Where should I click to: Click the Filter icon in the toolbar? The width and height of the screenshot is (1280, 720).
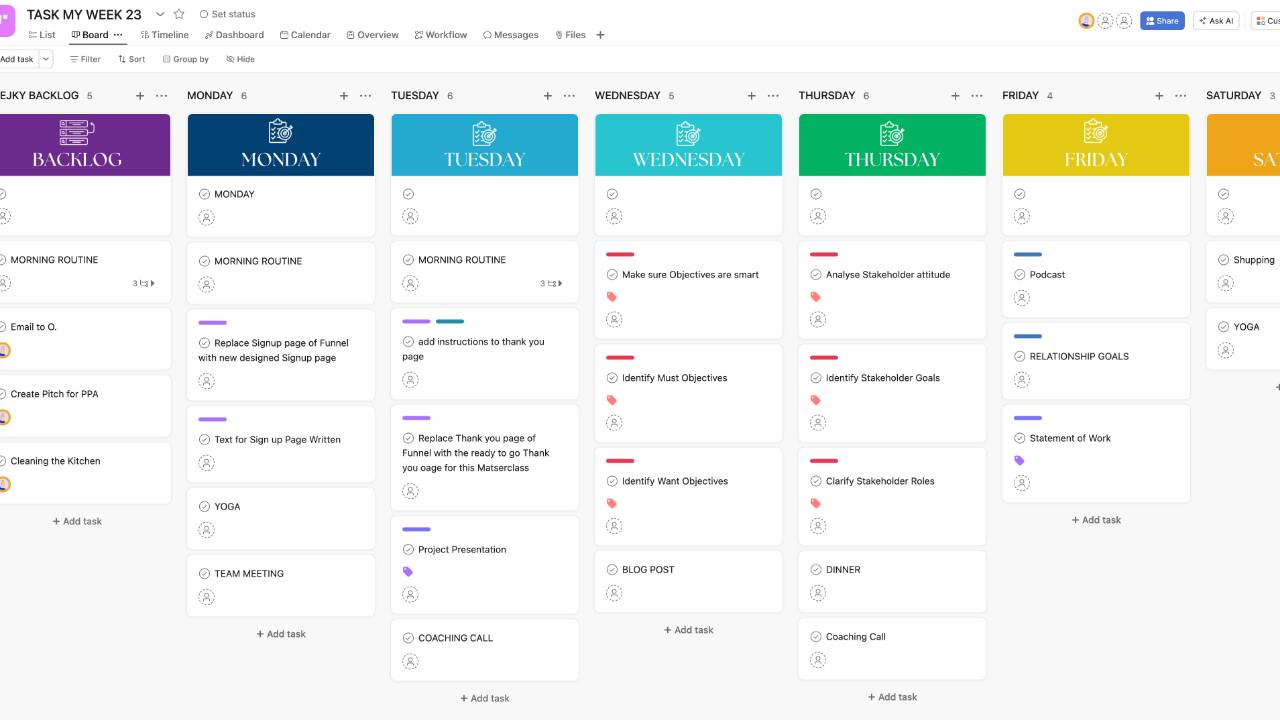[73, 59]
